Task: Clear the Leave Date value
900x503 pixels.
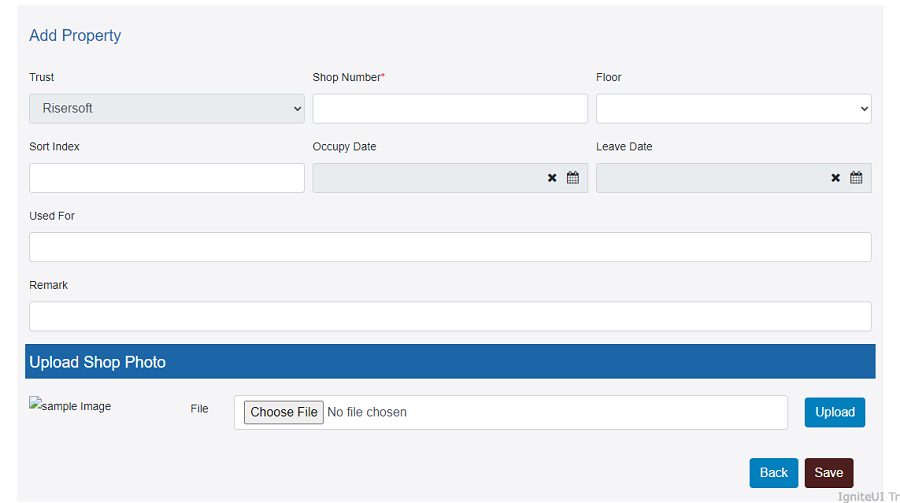Action: click(x=835, y=178)
